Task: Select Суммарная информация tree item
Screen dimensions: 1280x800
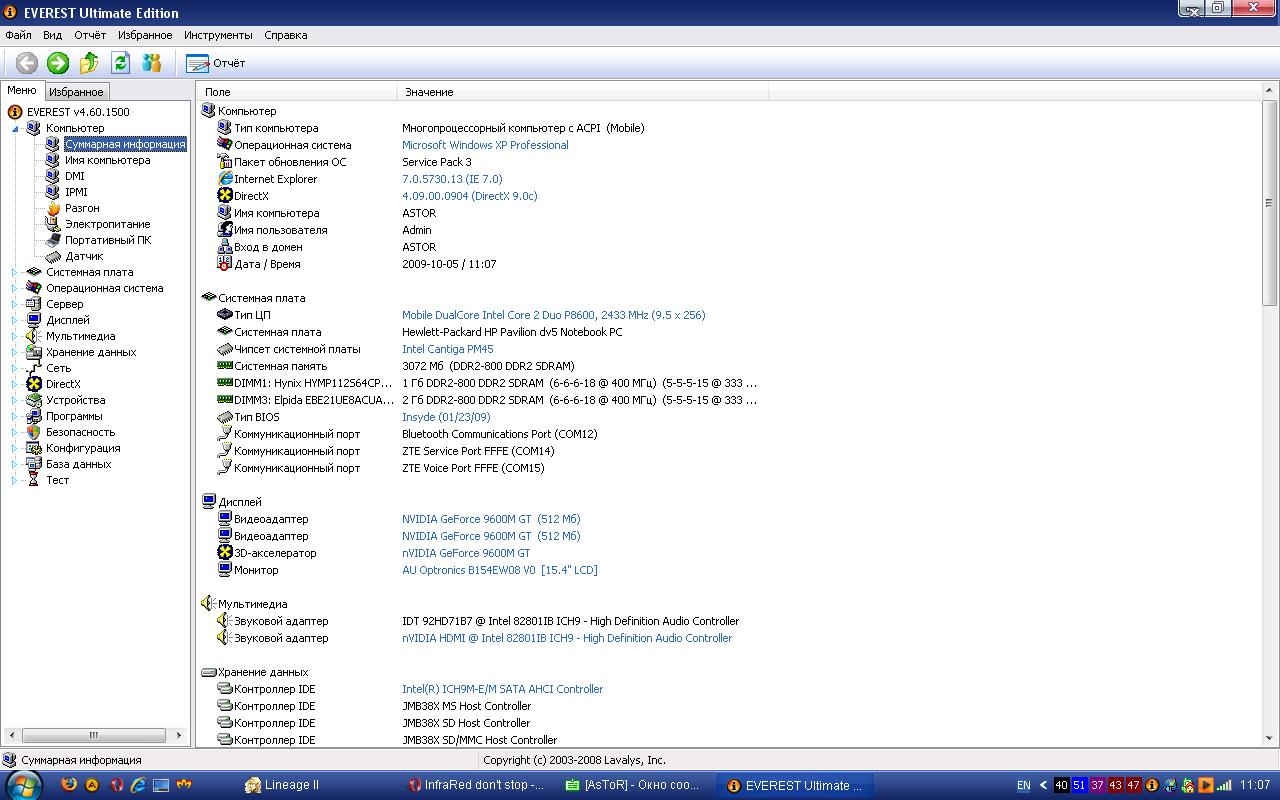Action: pos(125,144)
